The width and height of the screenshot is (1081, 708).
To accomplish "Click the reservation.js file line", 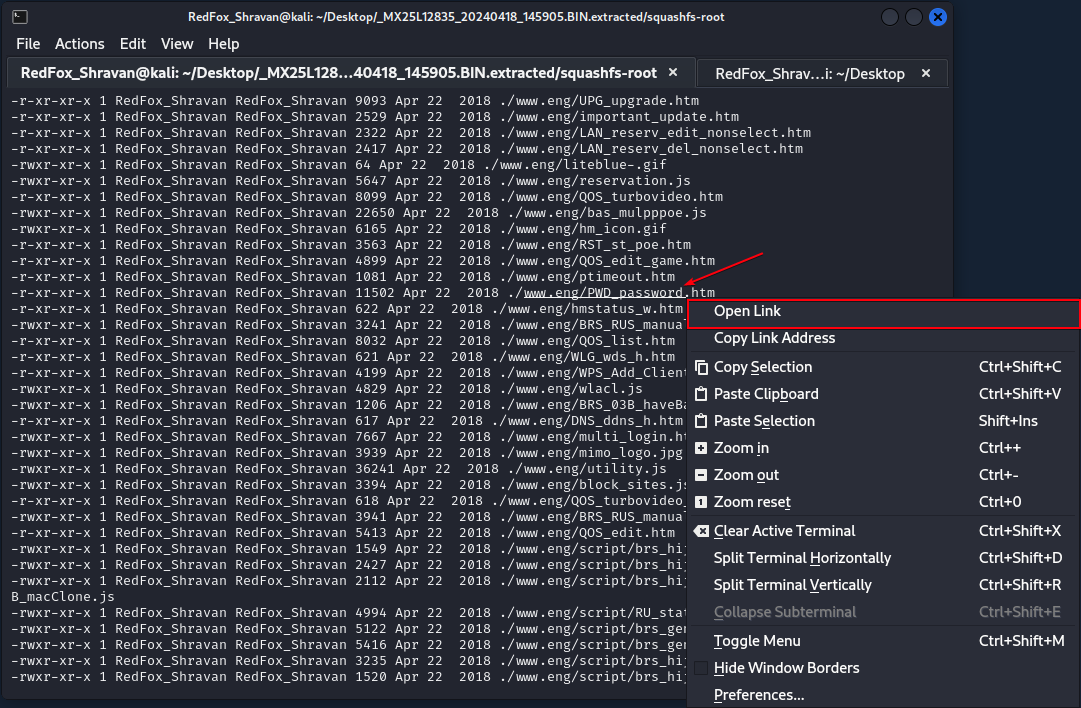I will 351,181.
